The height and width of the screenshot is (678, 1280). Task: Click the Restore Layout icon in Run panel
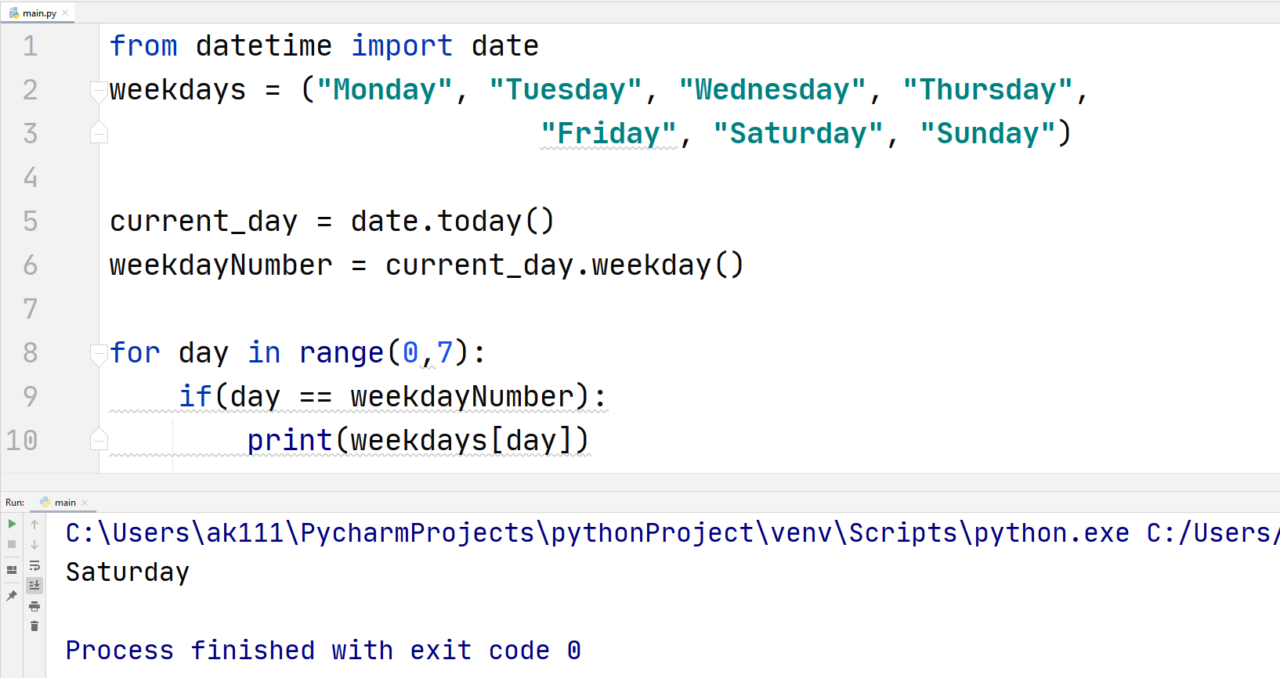[12, 569]
